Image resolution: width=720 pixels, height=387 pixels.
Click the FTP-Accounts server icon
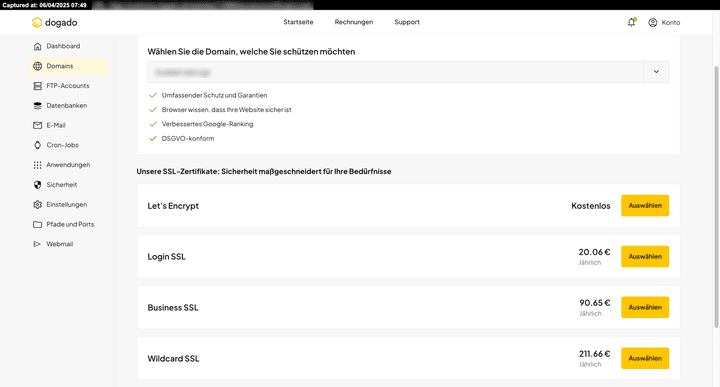[x=38, y=86]
